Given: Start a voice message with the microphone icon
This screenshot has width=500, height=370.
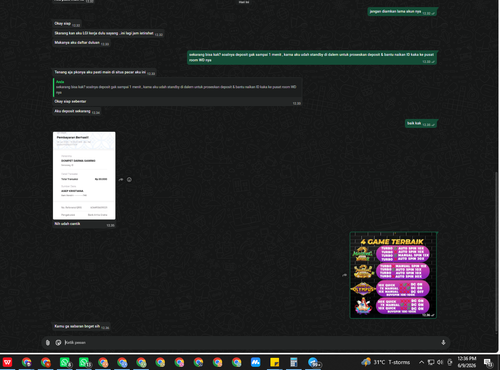Looking at the screenshot, I should point(443,342).
